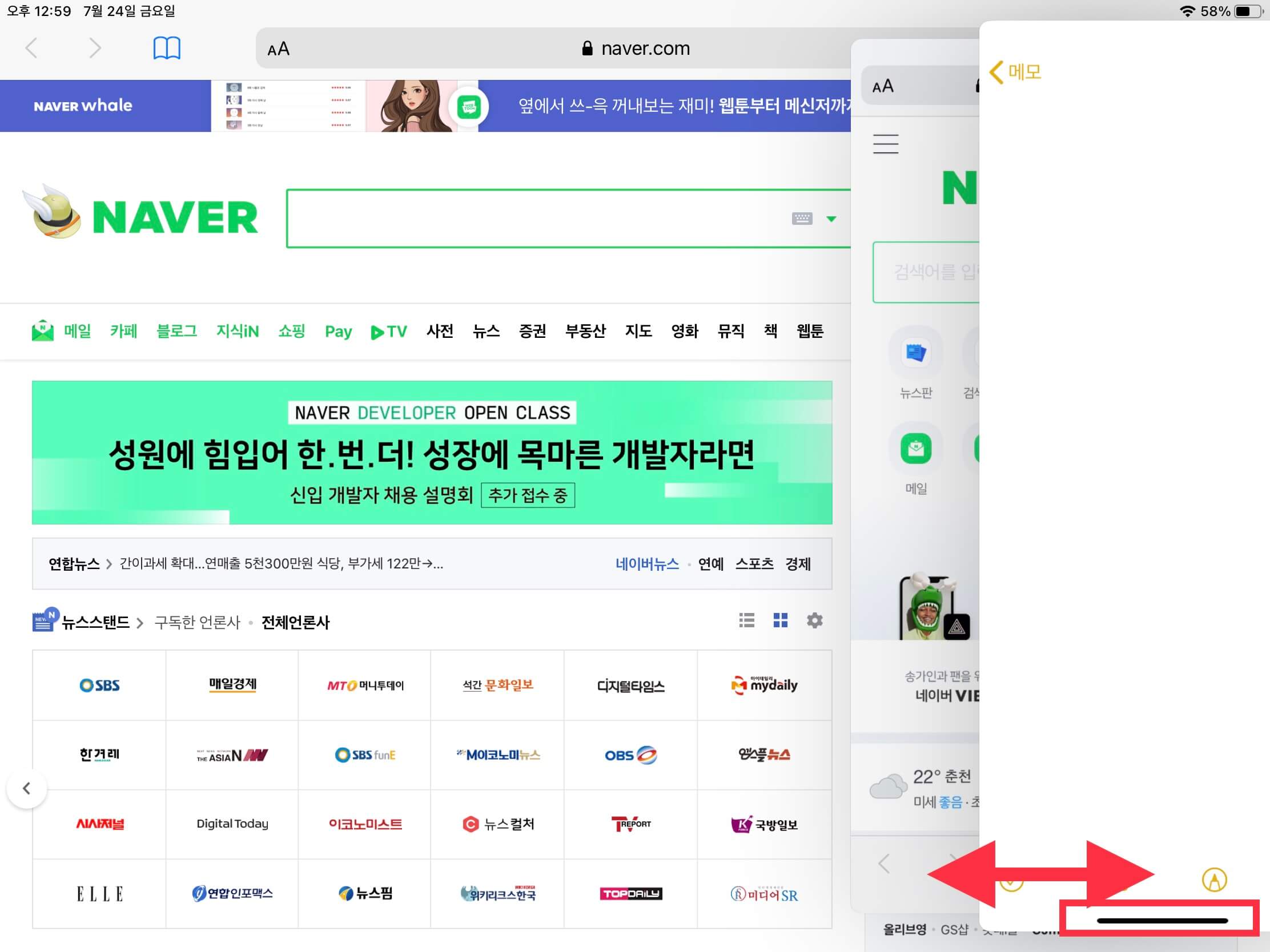This screenshot has width=1270, height=952.
Task: Tap the 뉴스판 icon in slide-over
Action: 915,353
